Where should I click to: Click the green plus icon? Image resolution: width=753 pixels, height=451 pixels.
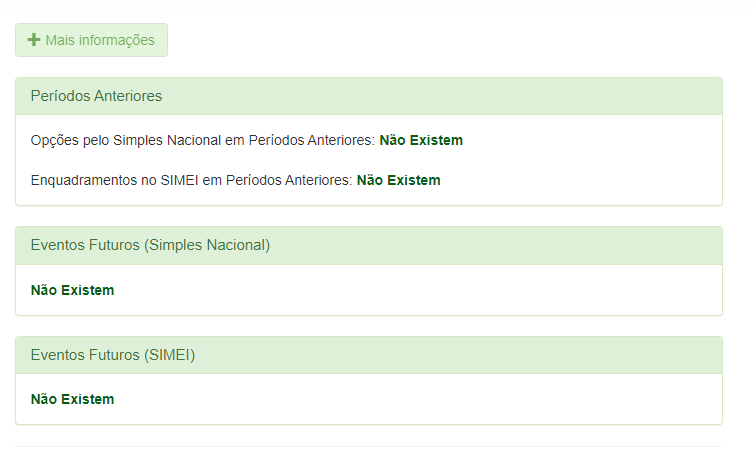[33, 40]
